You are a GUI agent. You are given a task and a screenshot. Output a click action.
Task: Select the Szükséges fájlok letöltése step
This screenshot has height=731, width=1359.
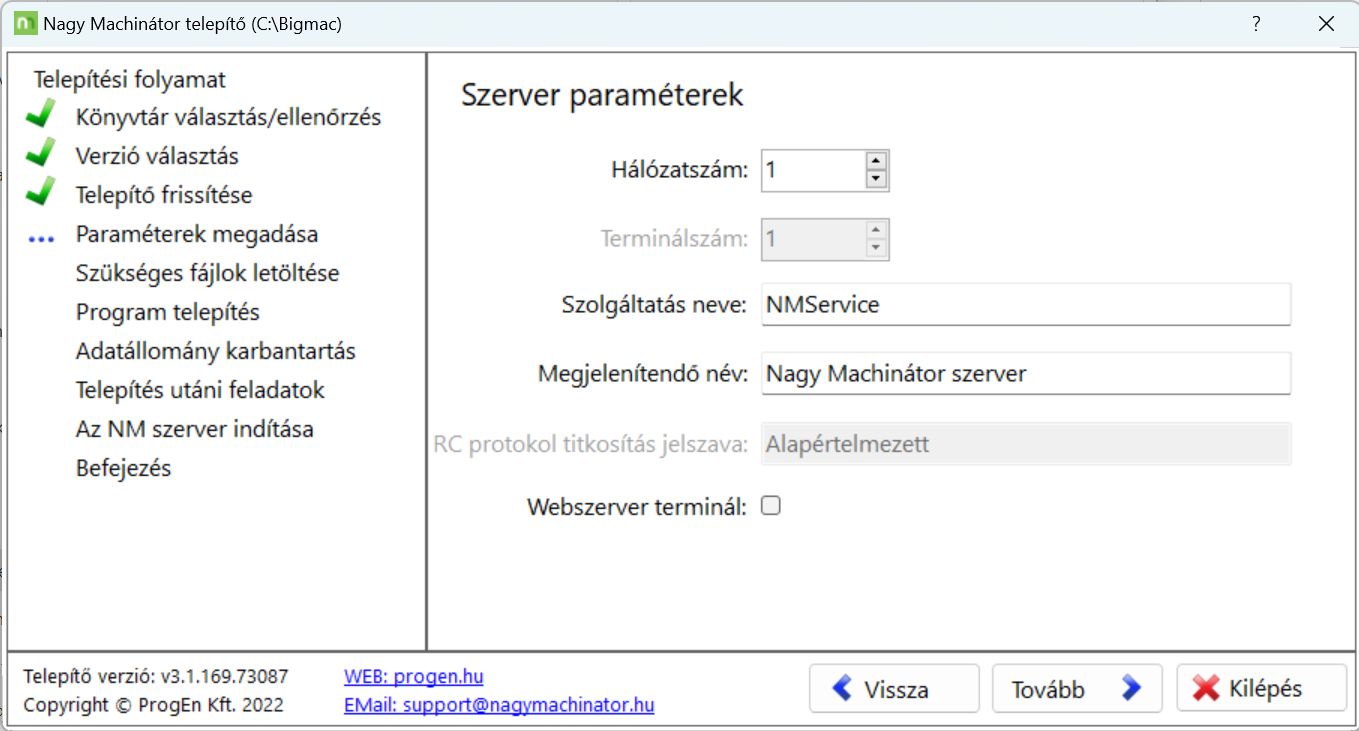point(207,273)
